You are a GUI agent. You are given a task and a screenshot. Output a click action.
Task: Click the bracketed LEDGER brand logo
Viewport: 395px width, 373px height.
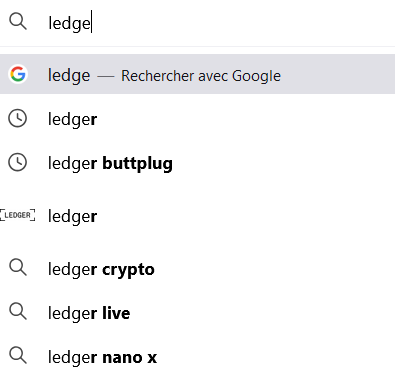tap(18, 215)
